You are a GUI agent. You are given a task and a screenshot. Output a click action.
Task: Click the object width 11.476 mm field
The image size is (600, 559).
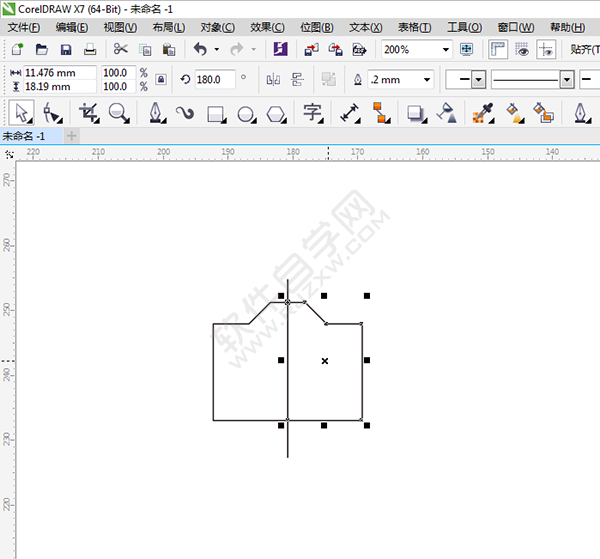tap(60, 73)
